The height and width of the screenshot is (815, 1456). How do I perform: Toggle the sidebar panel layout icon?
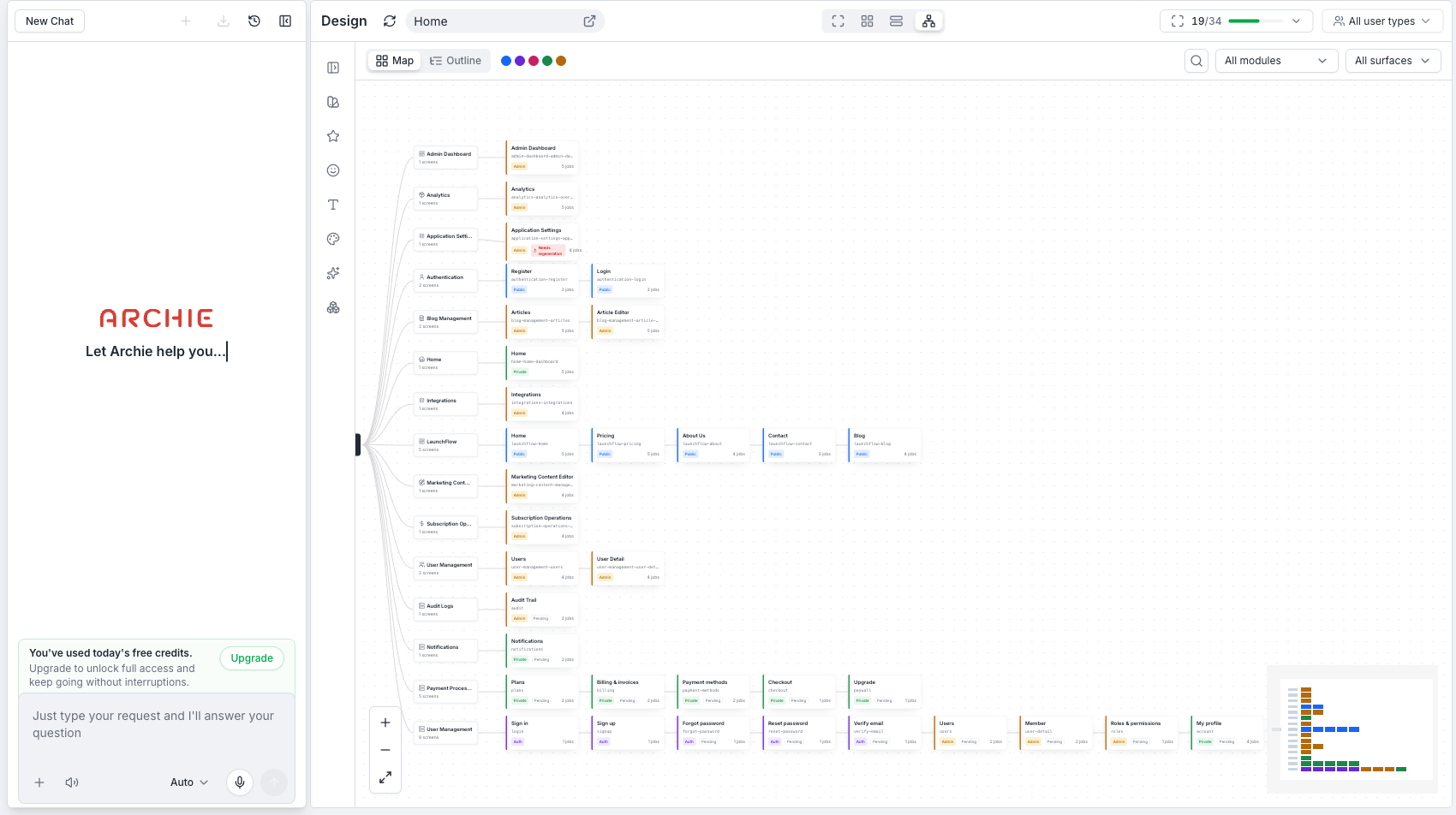(x=333, y=68)
